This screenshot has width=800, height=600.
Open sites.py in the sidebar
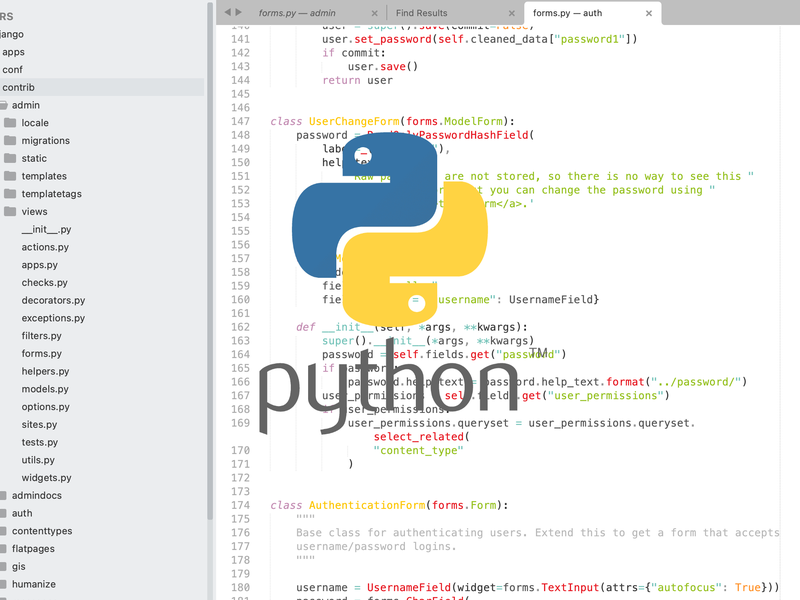(x=39, y=424)
